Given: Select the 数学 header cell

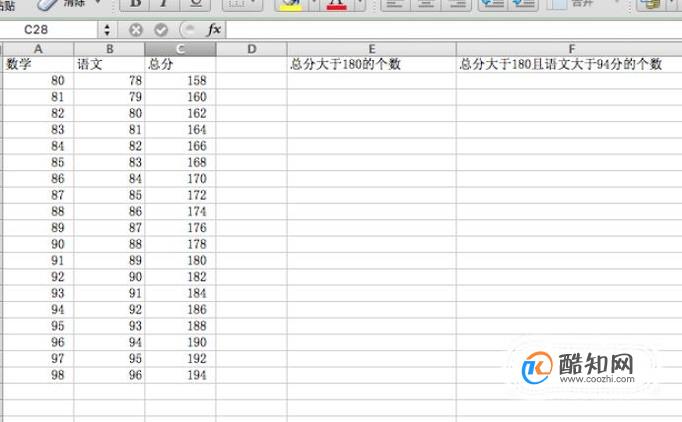Looking at the screenshot, I should point(38,64).
